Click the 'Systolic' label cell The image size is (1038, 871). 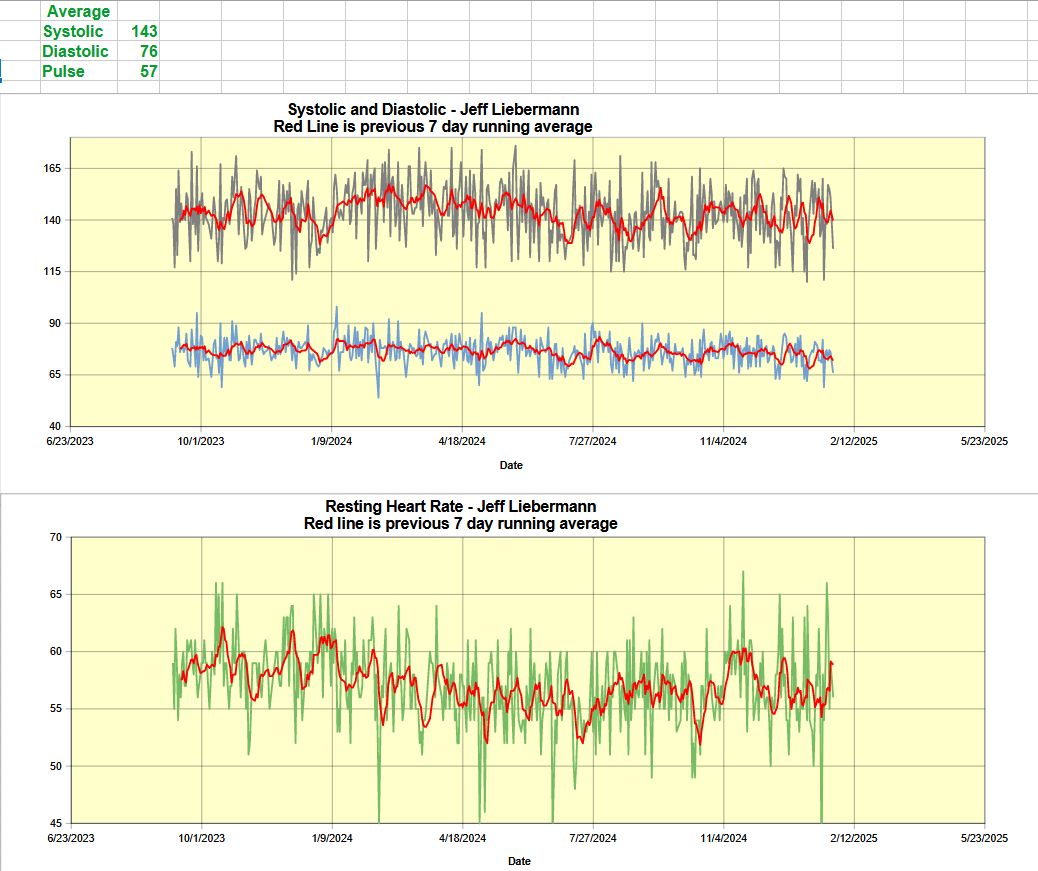pos(73,31)
